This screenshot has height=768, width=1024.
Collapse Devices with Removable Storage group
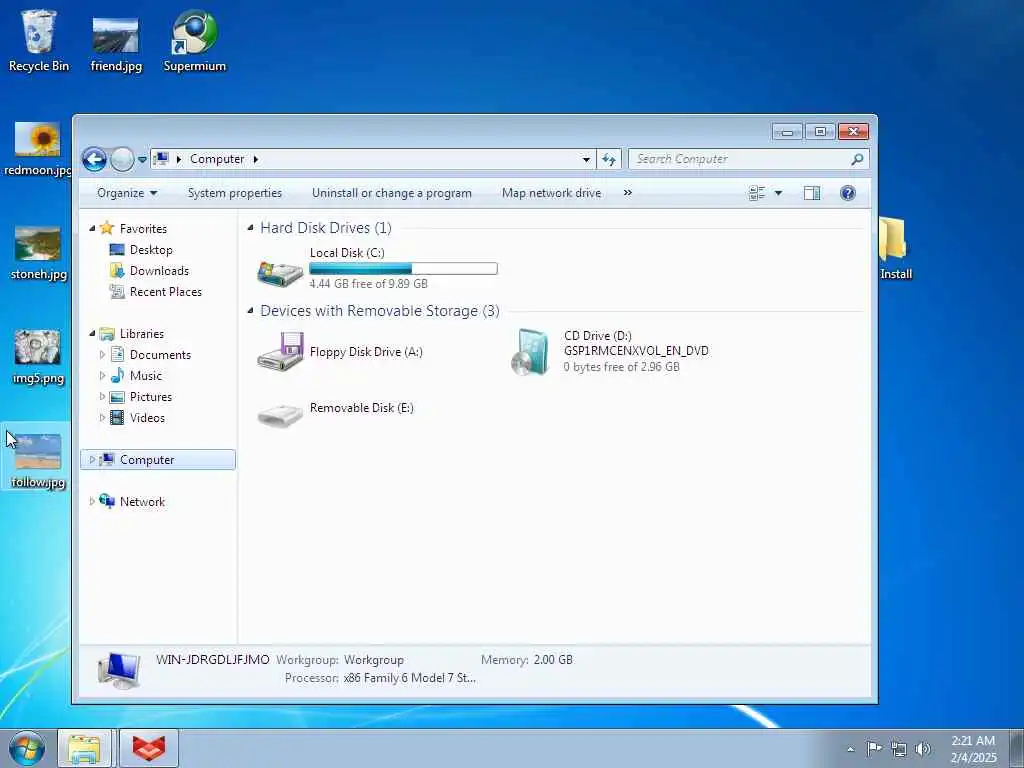coord(251,311)
